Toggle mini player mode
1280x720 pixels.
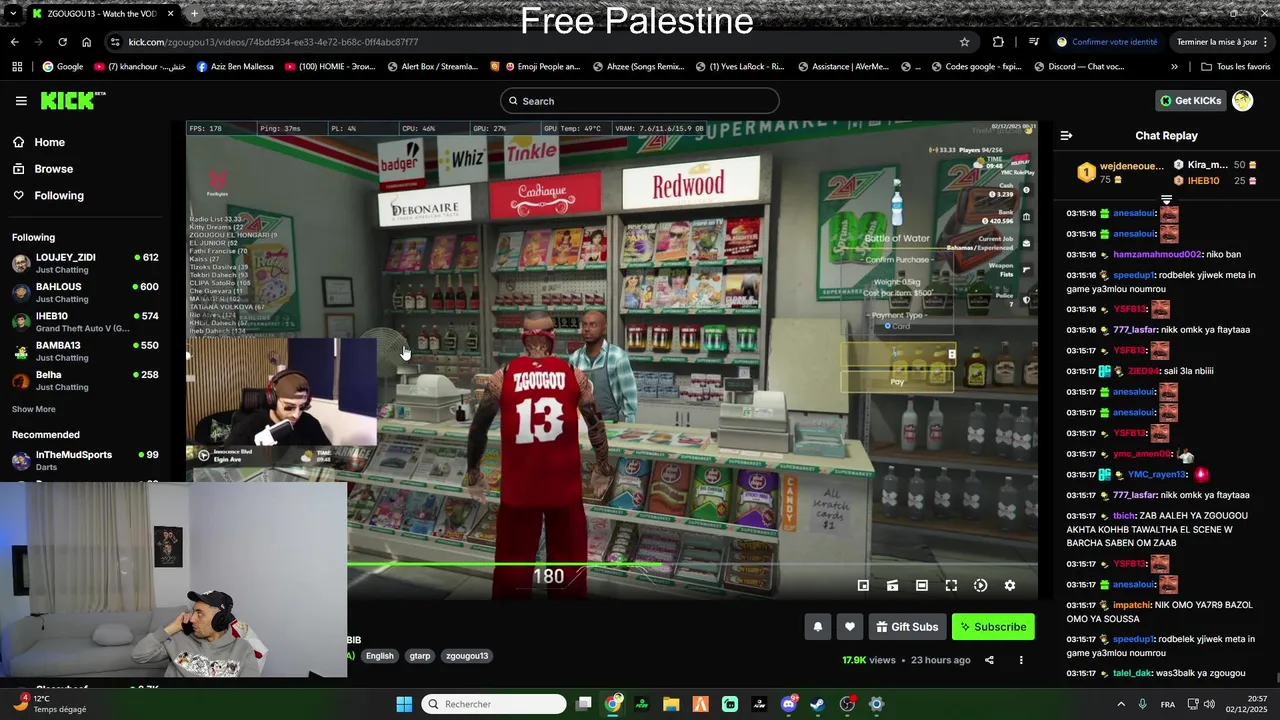tap(863, 585)
